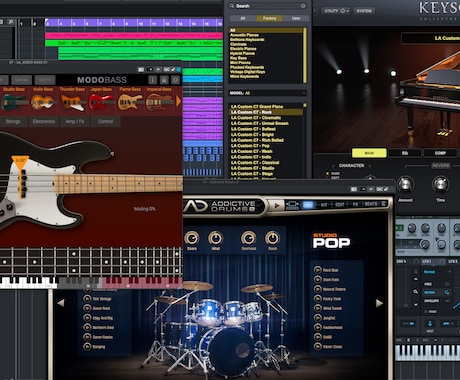The height and width of the screenshot is (380, 460).
Task: Open the FX page in Addictive Drums
Action: tap(355, 205)
